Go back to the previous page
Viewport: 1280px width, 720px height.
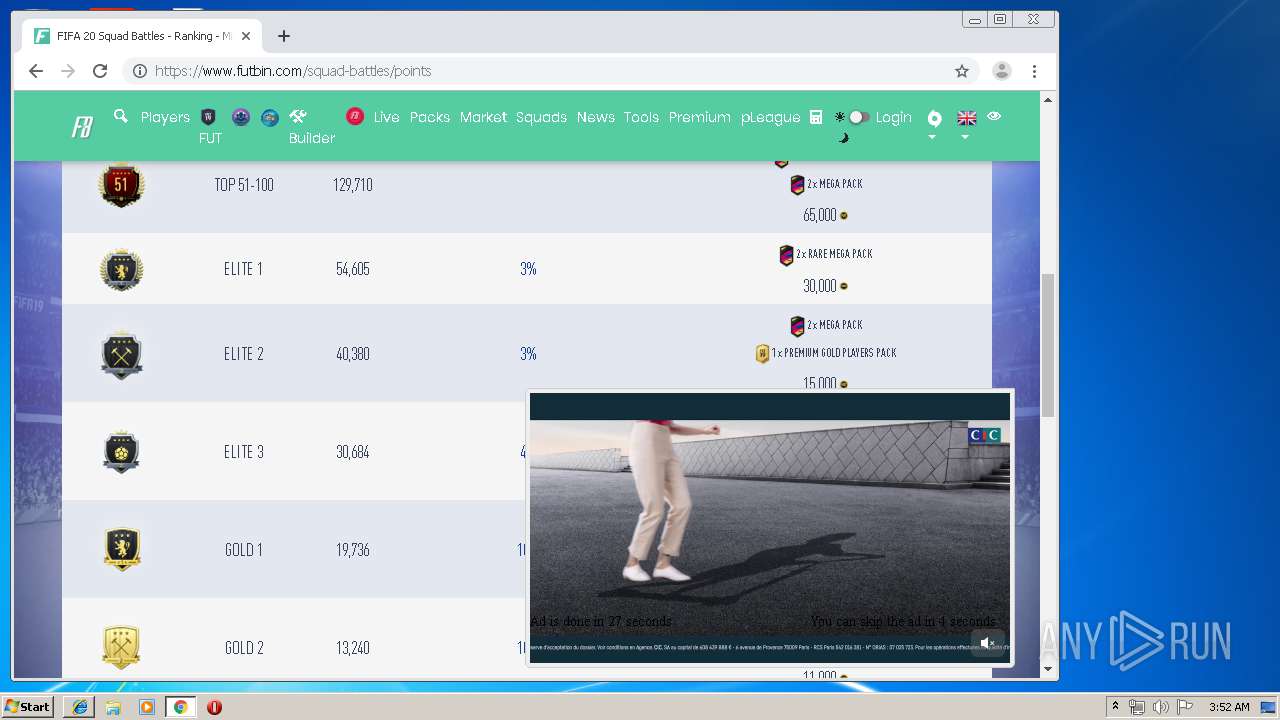click(36, 71)
